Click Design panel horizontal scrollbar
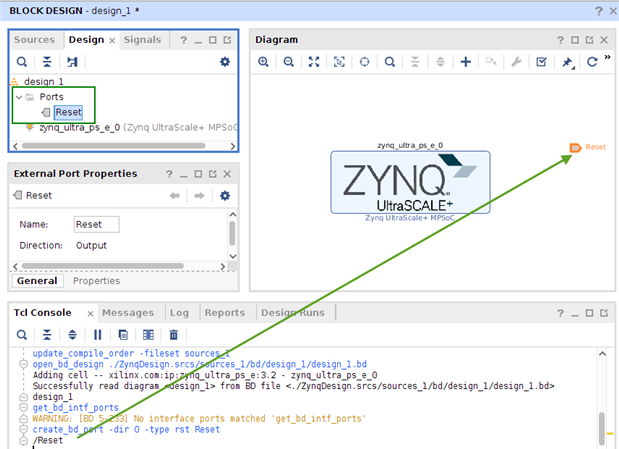Screen dimensions: 619x449 tap(114, 146)
